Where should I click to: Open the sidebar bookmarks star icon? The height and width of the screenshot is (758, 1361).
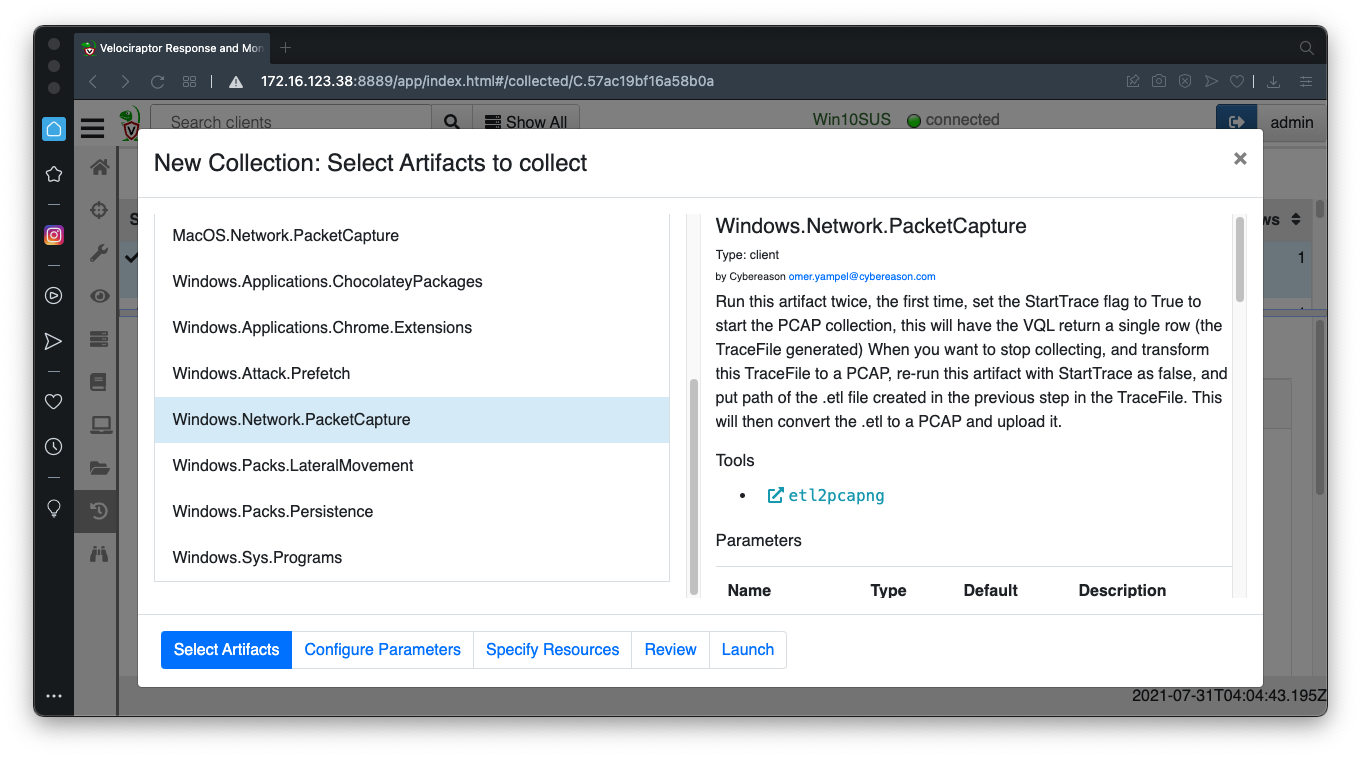tap(54, 174)
